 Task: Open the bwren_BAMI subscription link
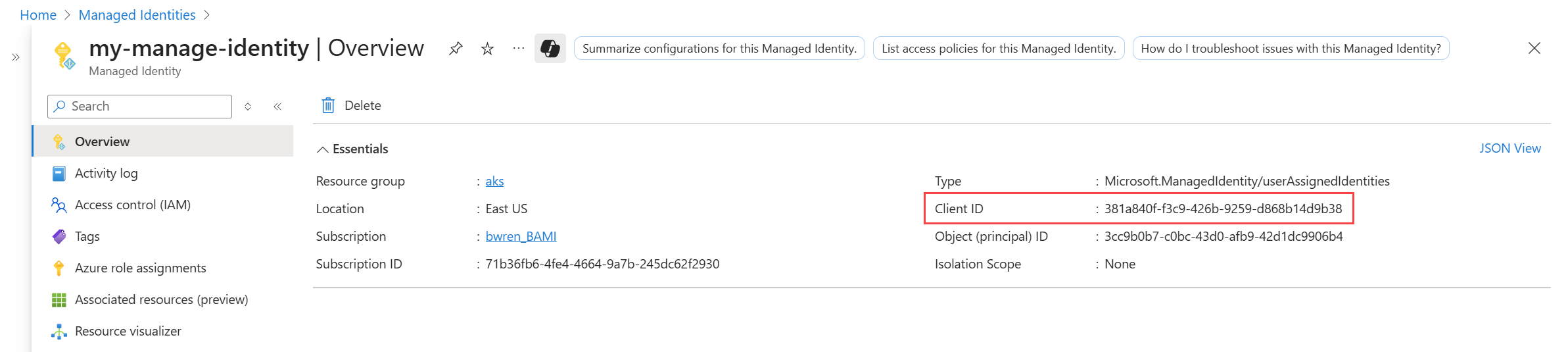pyautogui.click(x=521, y=236)
